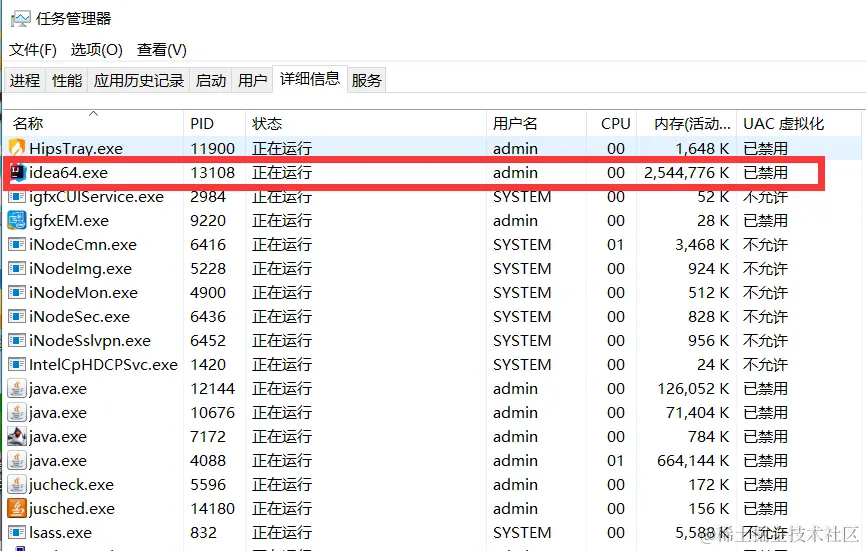Click the iNodeSec.exe process icon

tap(17, 316)
